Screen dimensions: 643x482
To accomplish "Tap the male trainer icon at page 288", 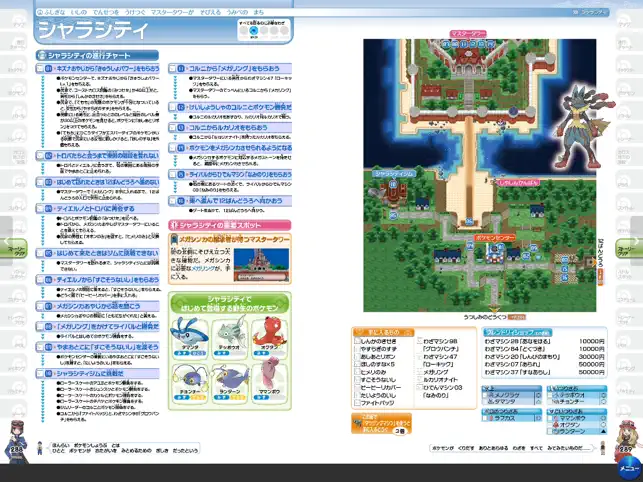I will [16, 442].
